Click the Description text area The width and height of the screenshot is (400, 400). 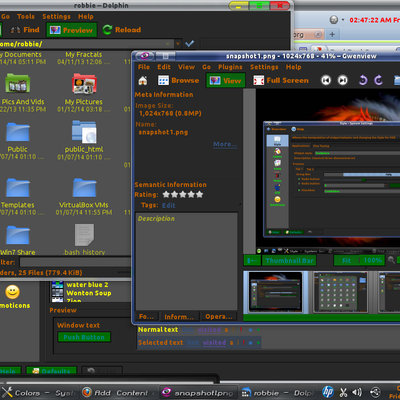(187, 262)
